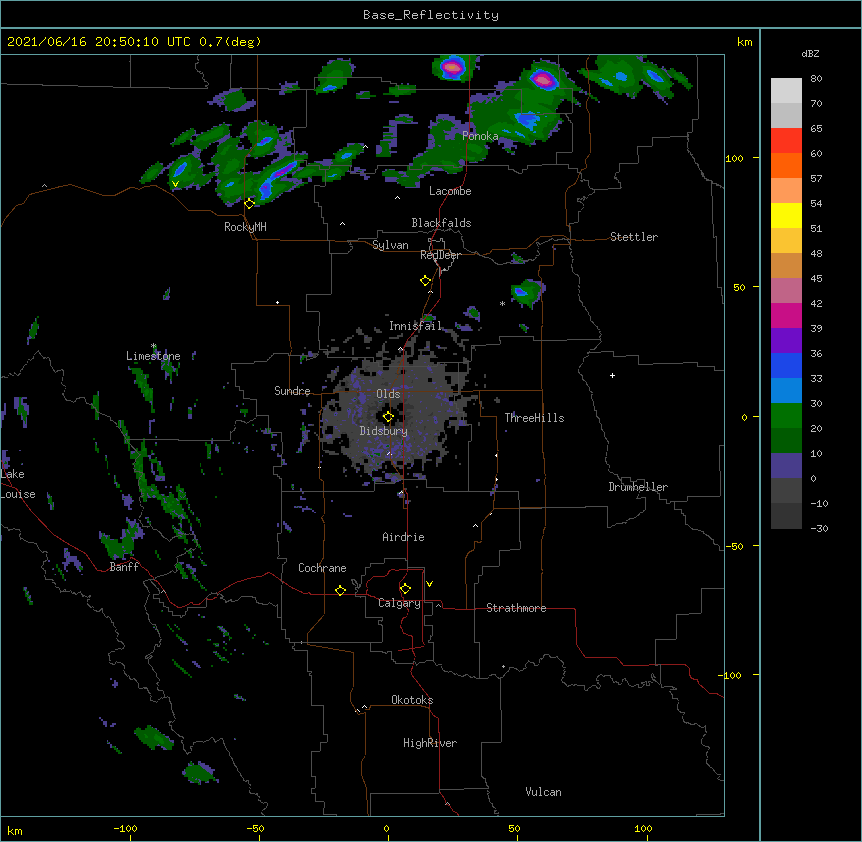Click the 45 value on the dBZ legend
862x842 pixels.
tap(816, 279)
